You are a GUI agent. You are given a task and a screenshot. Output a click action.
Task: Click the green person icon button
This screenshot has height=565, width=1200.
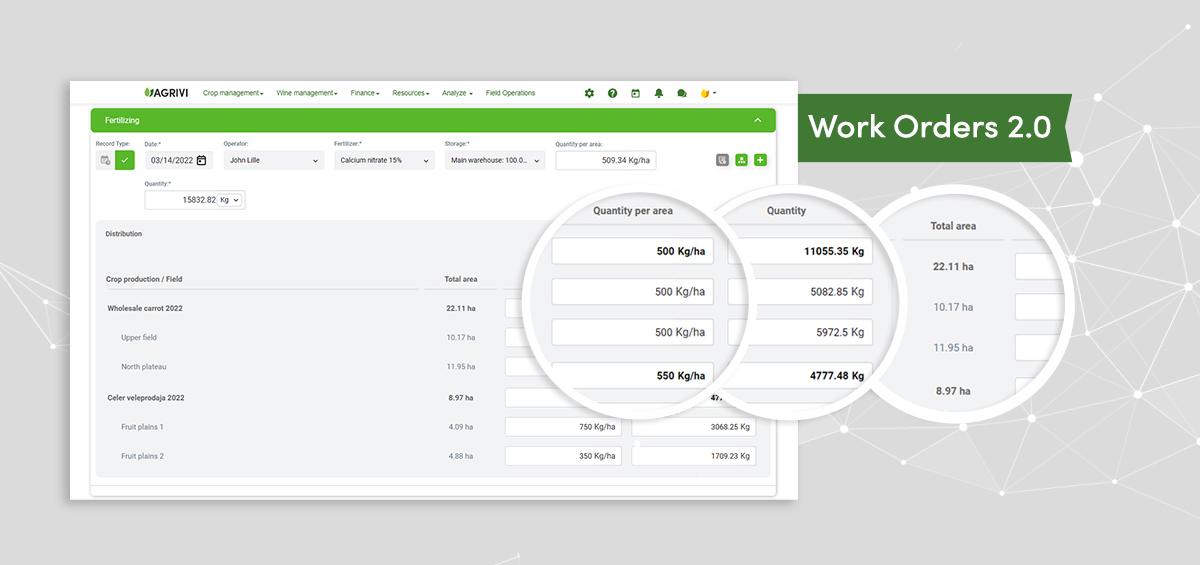click(742, 160)
